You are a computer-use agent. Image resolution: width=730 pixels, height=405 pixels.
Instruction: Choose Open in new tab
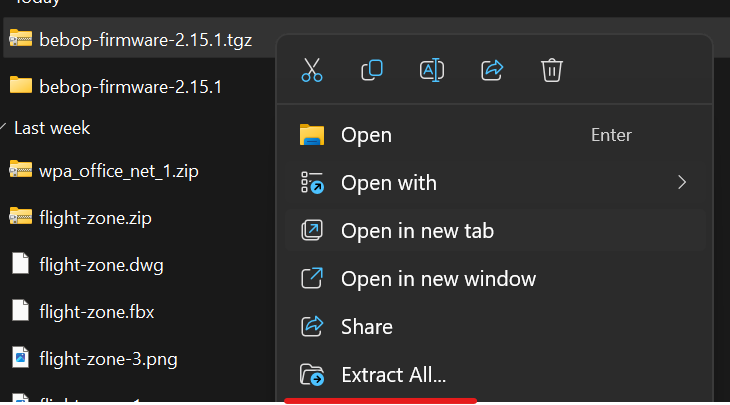[x=417, y=231]
